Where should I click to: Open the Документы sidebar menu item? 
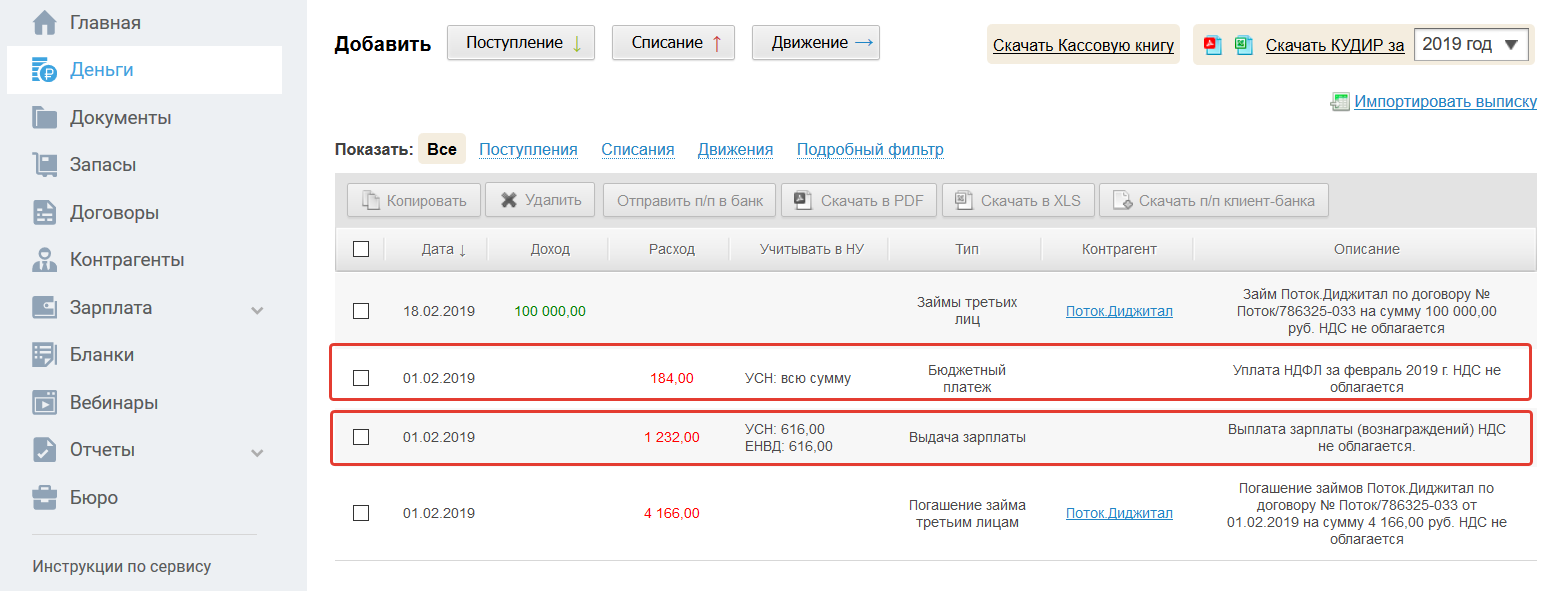point(120,118)
